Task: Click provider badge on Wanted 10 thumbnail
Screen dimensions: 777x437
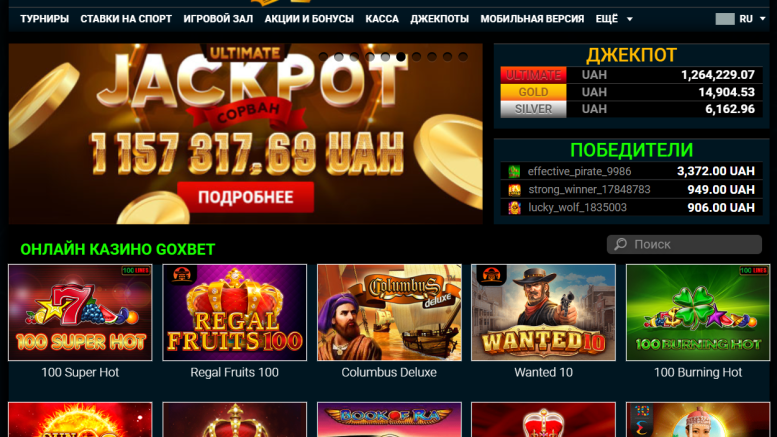Action: (491, 275)
